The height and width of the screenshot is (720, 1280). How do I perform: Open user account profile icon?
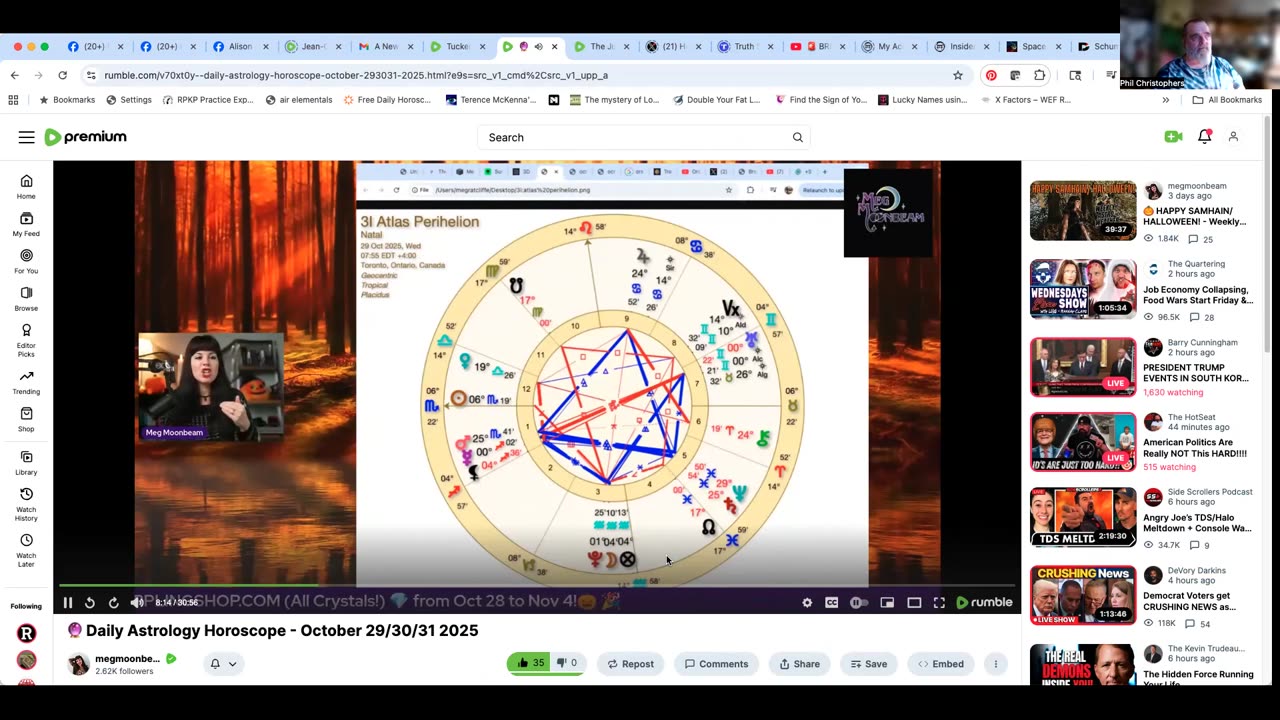(1233, 137)
